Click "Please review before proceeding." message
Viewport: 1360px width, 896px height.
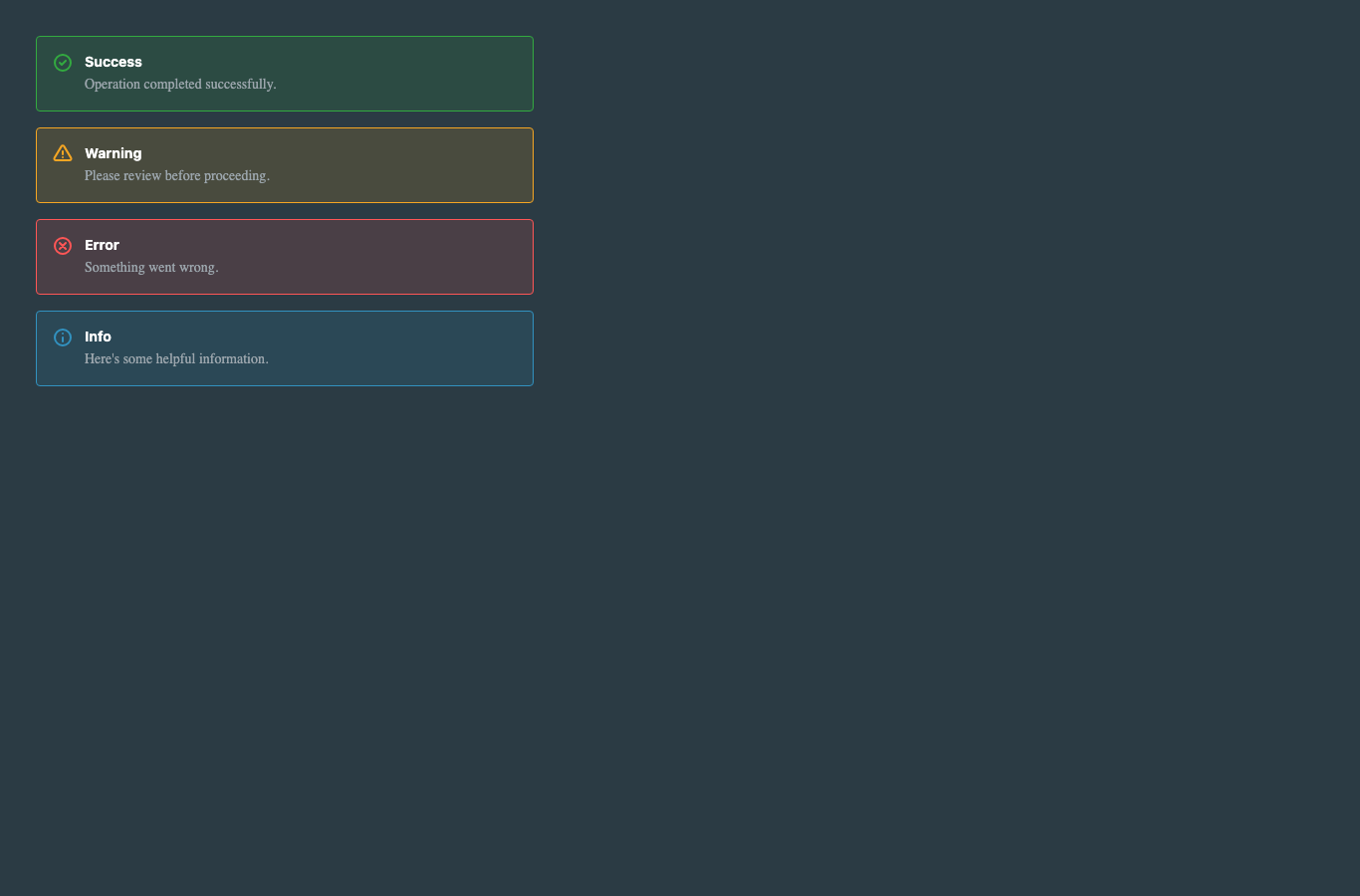(x=177, y=176)
